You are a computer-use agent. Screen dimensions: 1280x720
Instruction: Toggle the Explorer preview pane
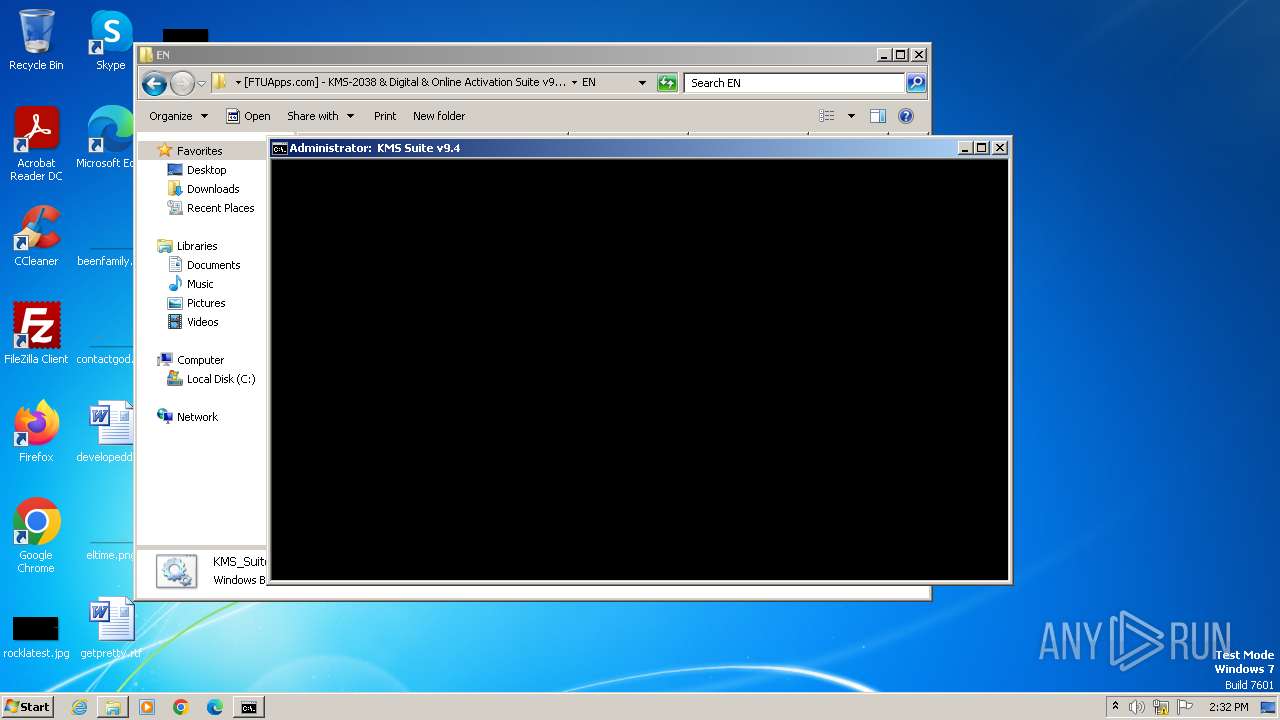tap(877, 116)
